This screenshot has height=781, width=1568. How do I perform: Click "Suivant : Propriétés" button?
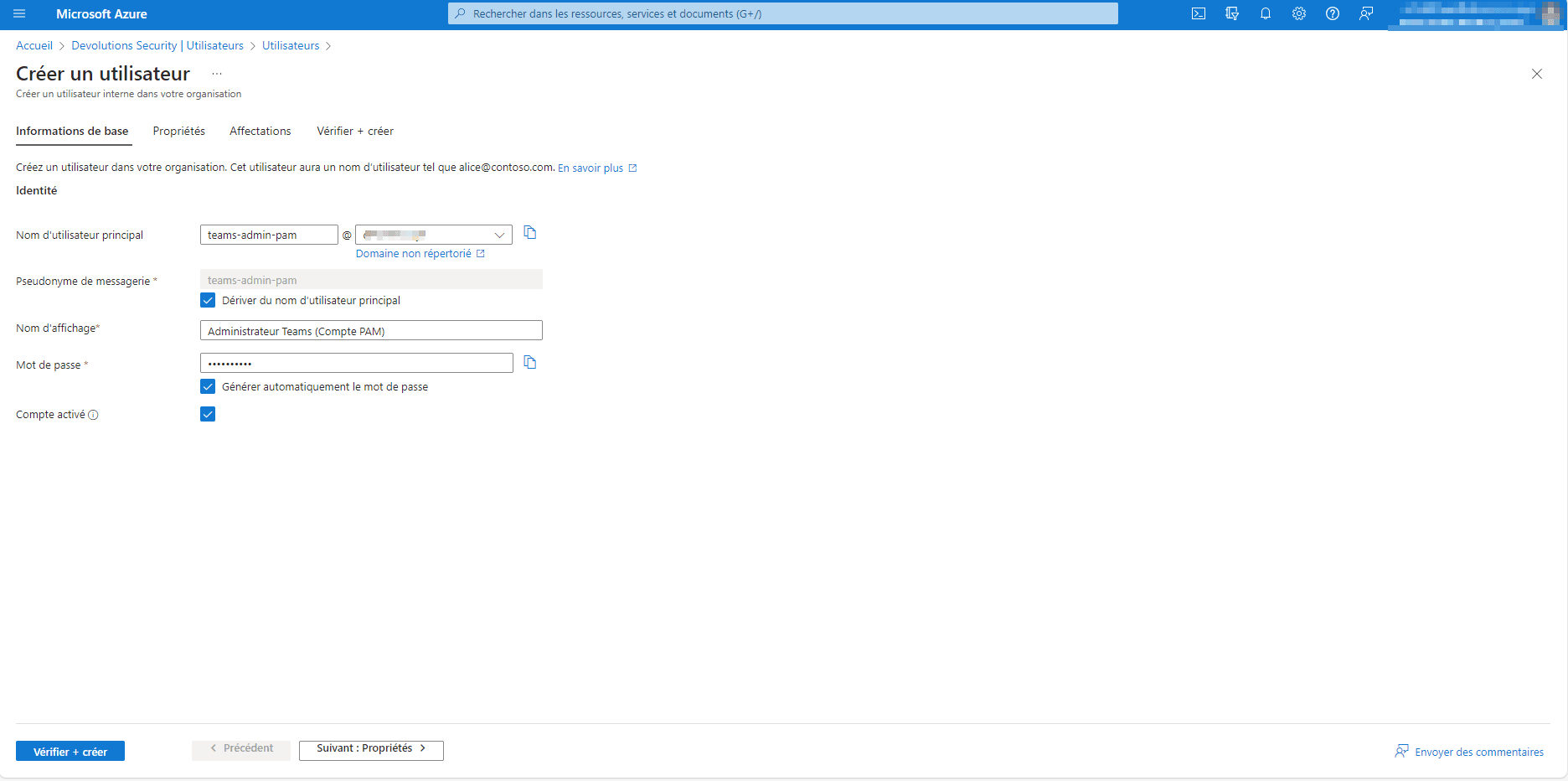pyautogui.click(x=371, y=749)
